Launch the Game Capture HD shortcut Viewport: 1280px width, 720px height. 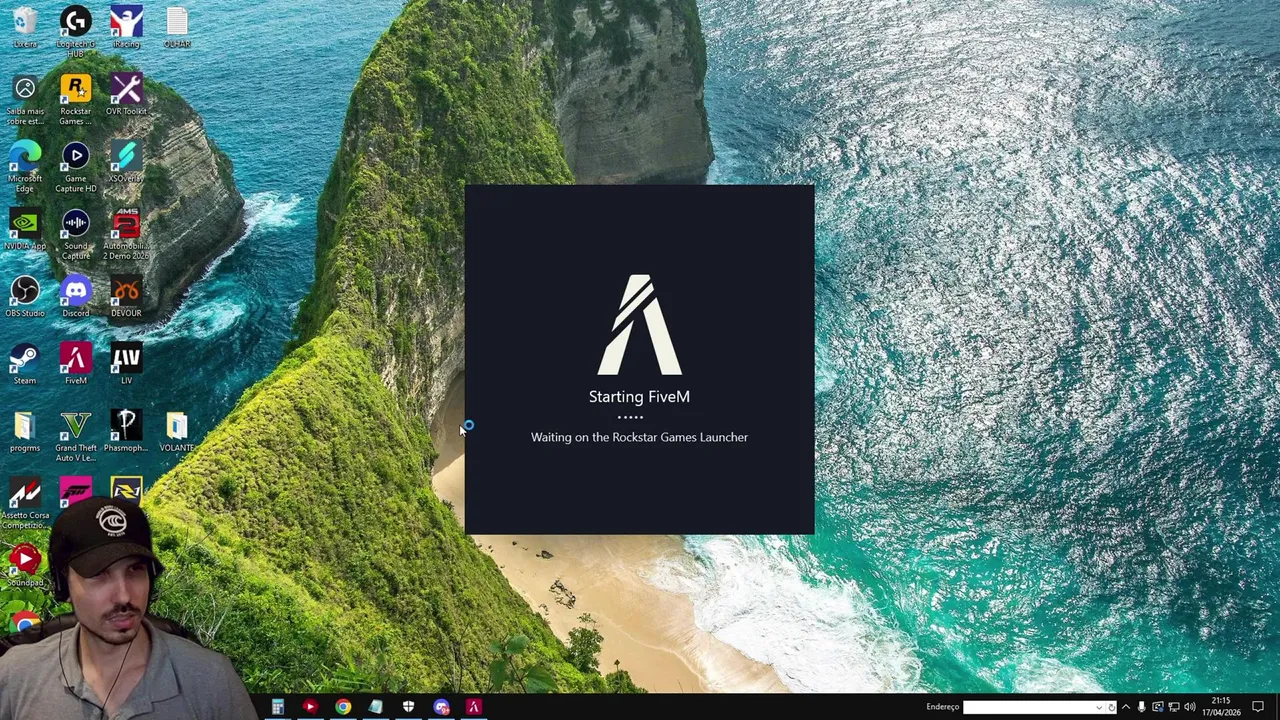(x=75, y=167)
